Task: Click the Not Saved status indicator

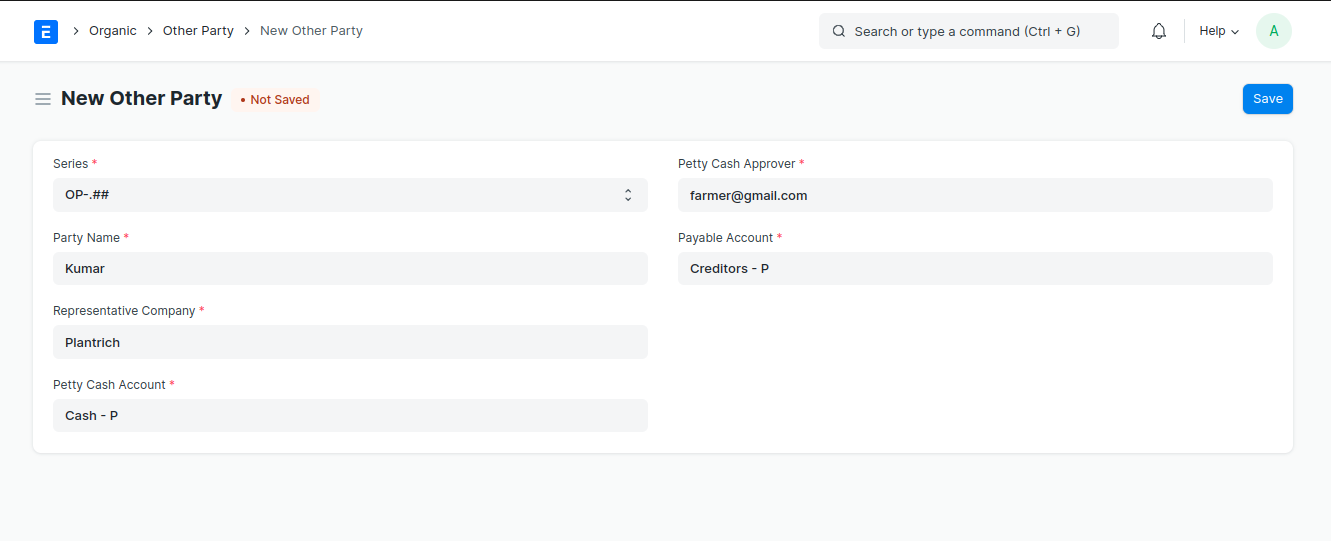Action: pos(276,100)
